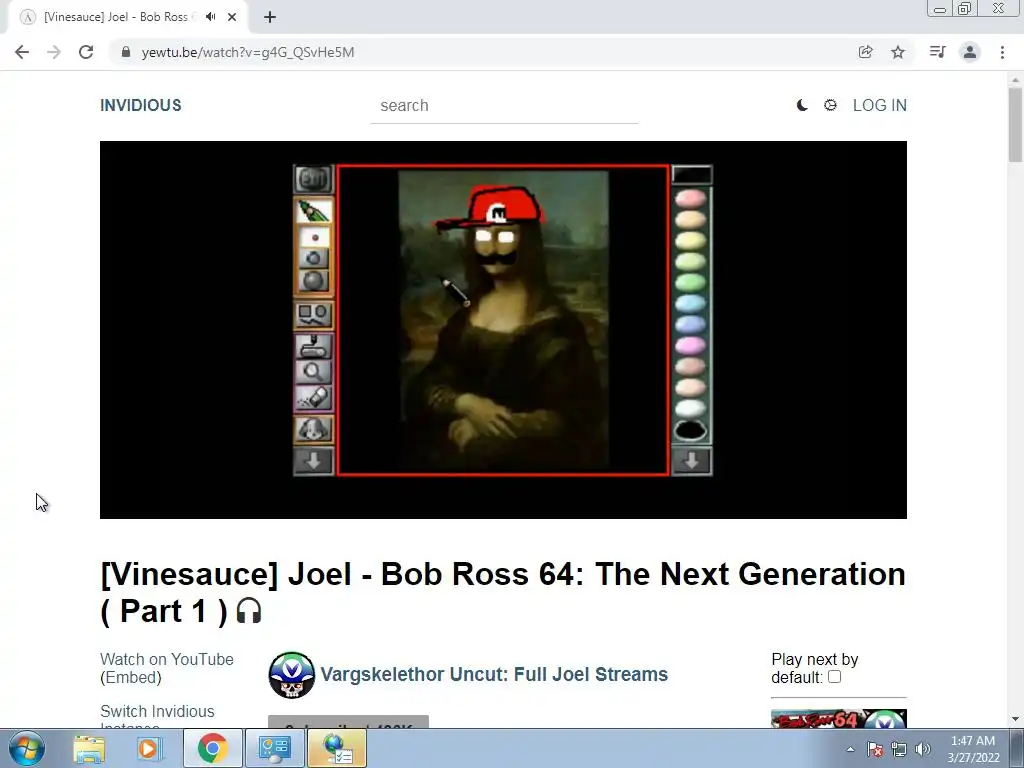This screenshot has height=768, width=1024.
Task: Switch to Chrome in the taskbar
Action: coord(212,748)
